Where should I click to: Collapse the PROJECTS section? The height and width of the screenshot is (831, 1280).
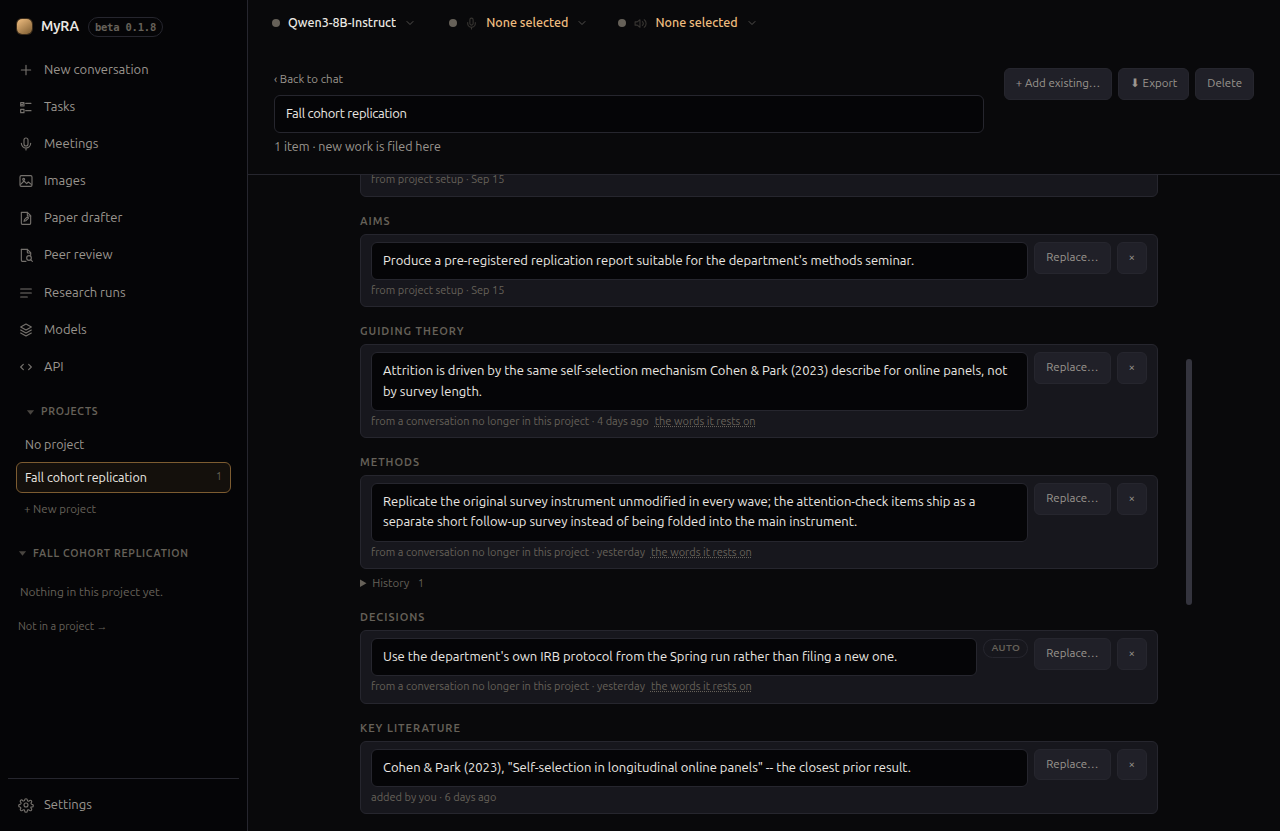62,411
